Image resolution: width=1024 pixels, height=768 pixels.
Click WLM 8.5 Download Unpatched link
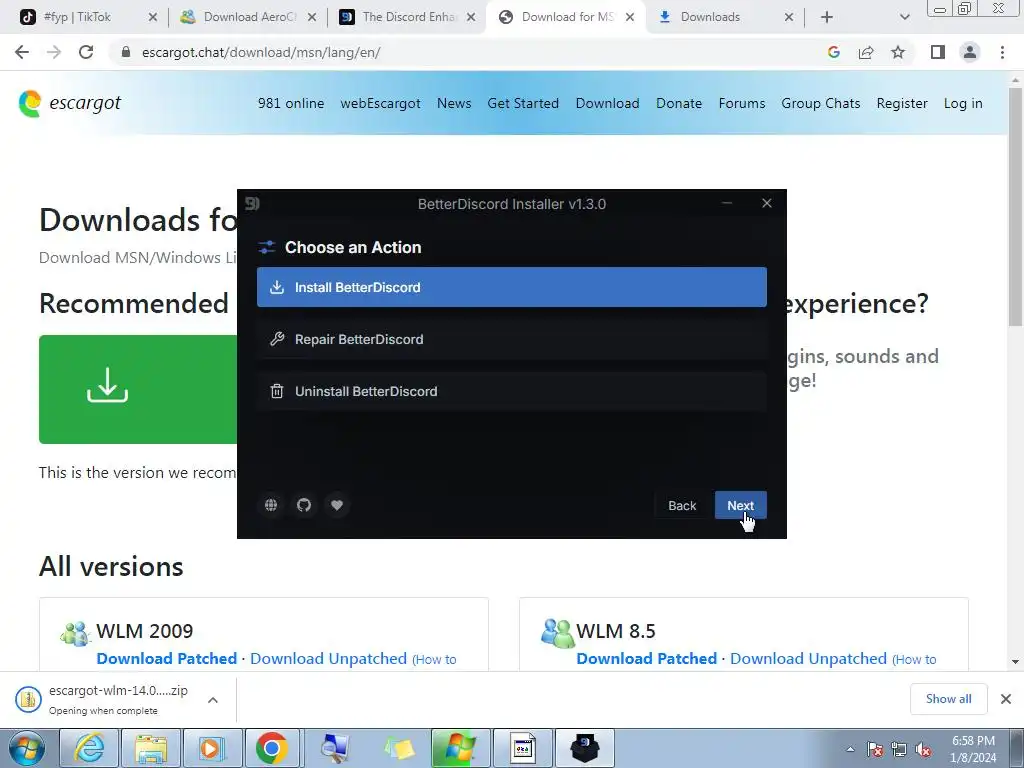tap(808, 658)
